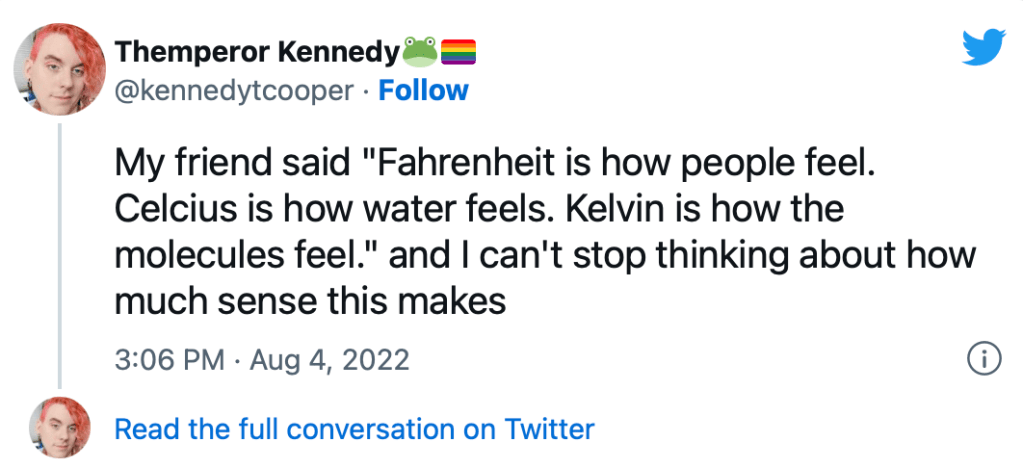
Task: Open the tweet info icon
Action: click(982, 359)
